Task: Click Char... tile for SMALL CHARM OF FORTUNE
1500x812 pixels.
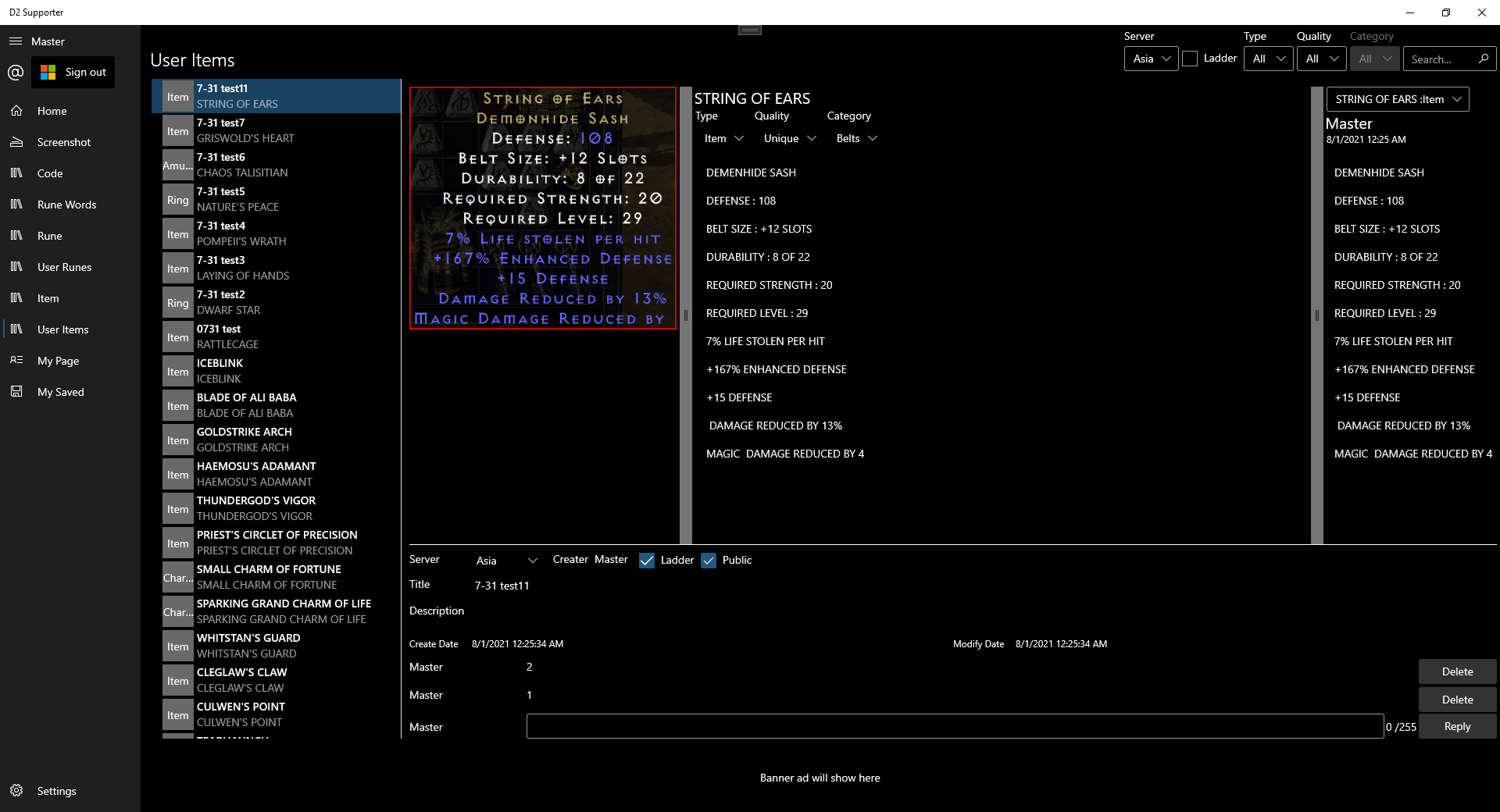Action: click(178, 578)
